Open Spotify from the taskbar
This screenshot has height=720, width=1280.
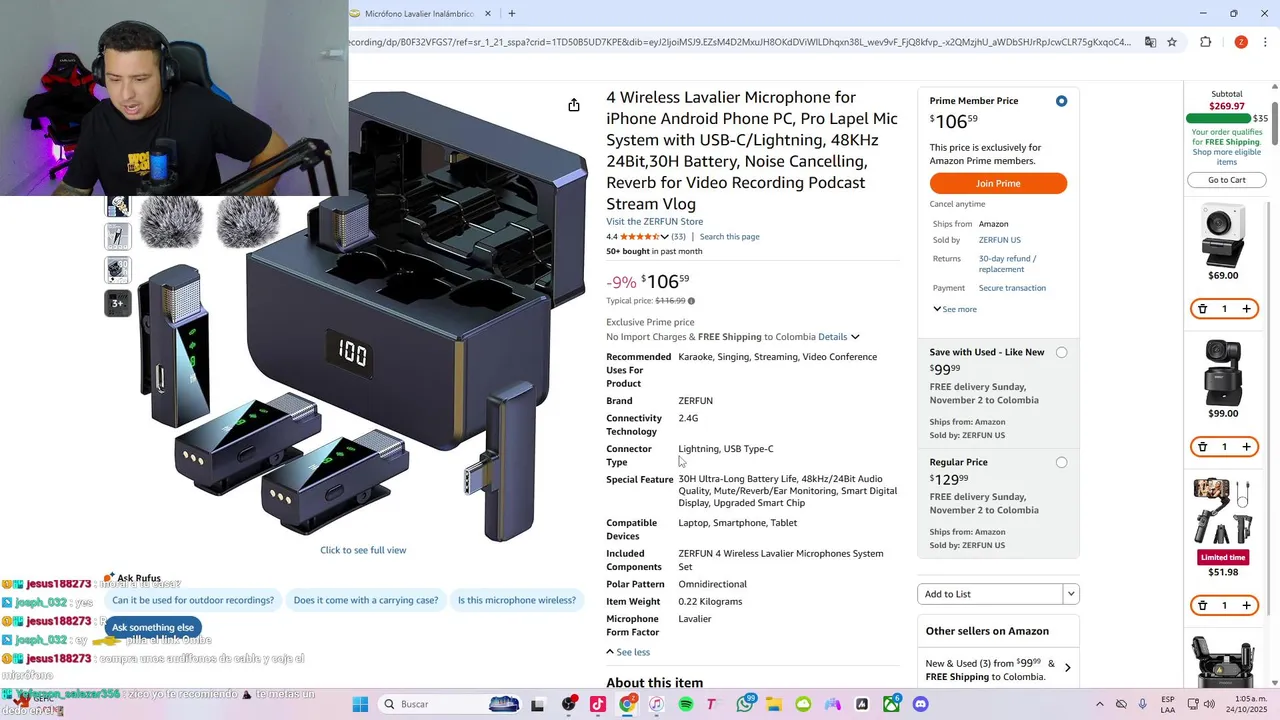(x=686, y=704)
